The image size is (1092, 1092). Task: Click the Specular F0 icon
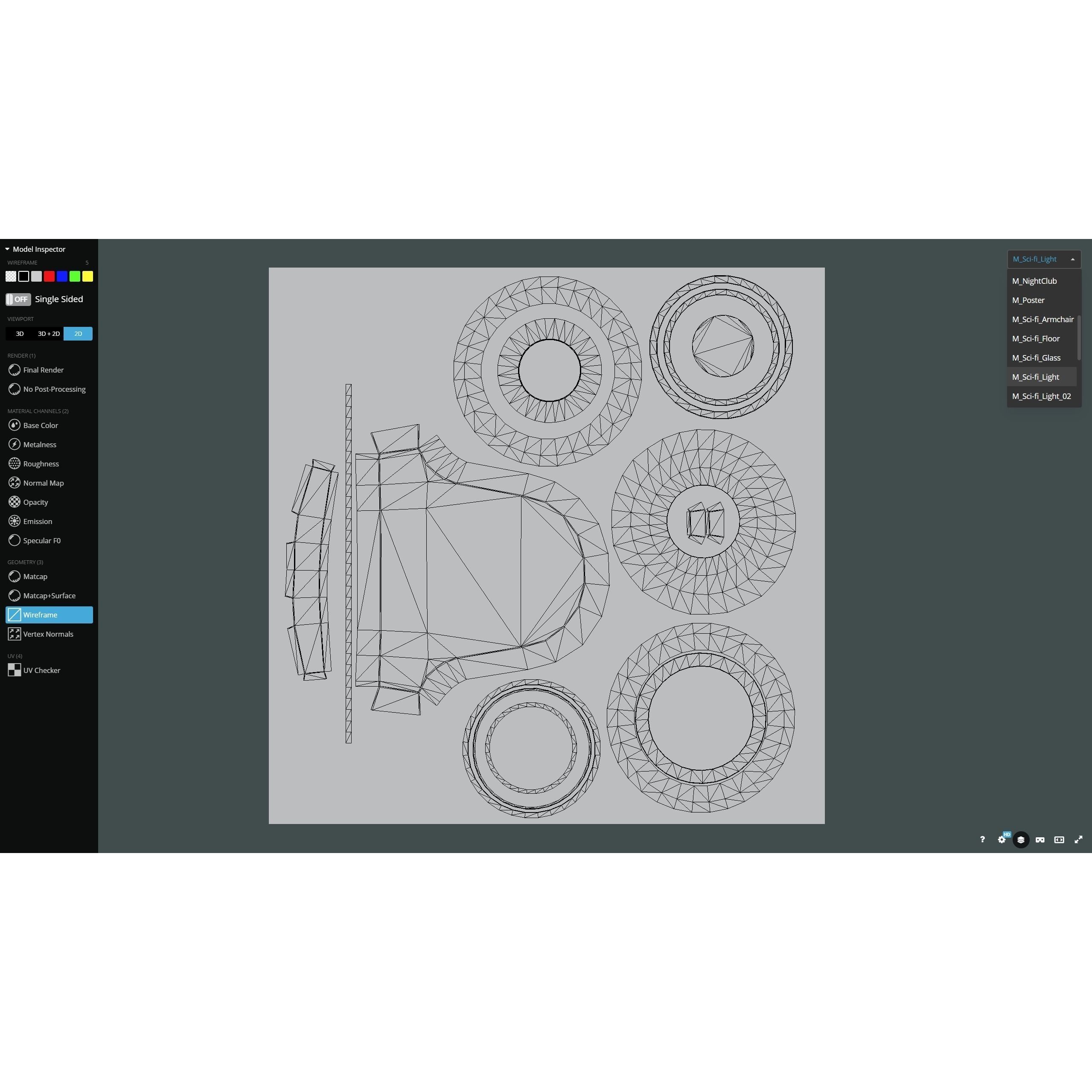point(14,541)
